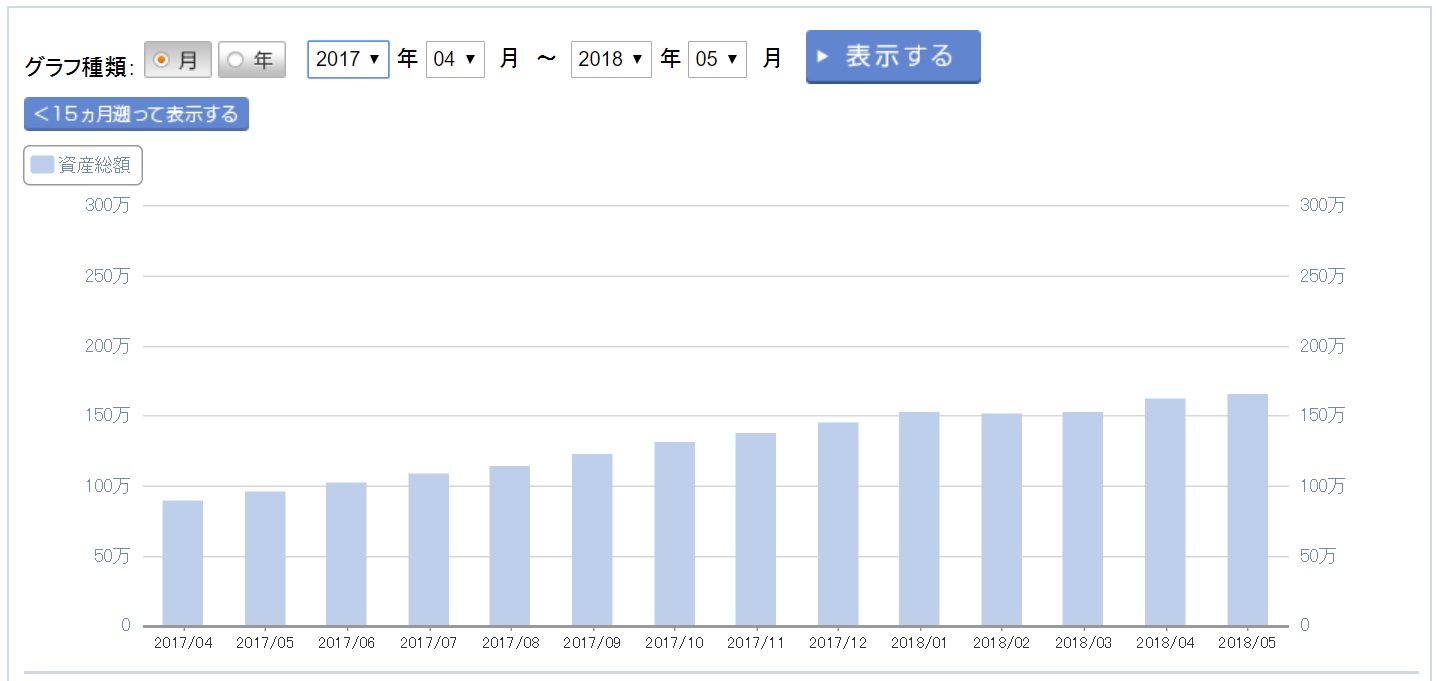1436x681 pixels.
Task: Click the 2018/04 bar
Action: [1165, 513]
